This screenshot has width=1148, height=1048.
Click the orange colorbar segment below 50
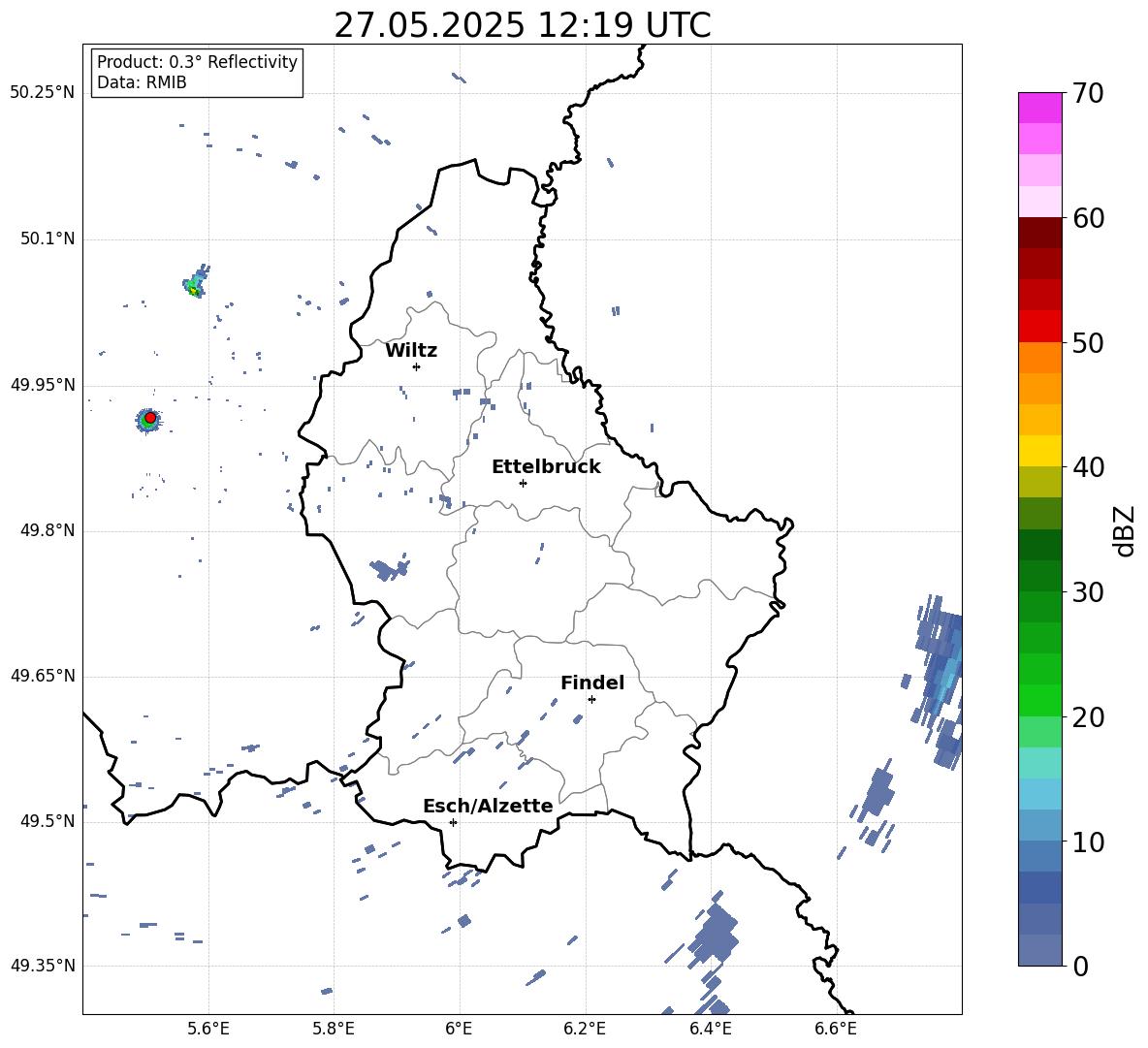pos(1039,358)
